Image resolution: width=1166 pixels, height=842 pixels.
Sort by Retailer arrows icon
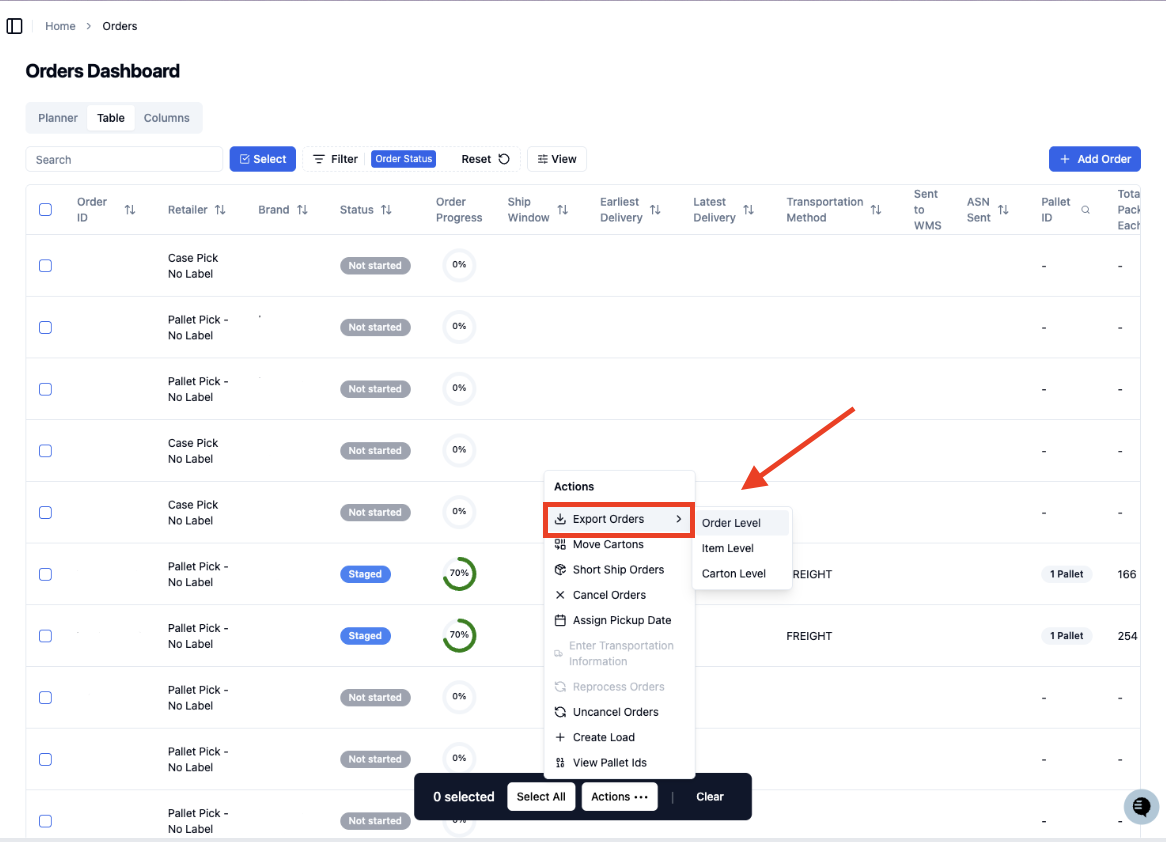[220, 210]
